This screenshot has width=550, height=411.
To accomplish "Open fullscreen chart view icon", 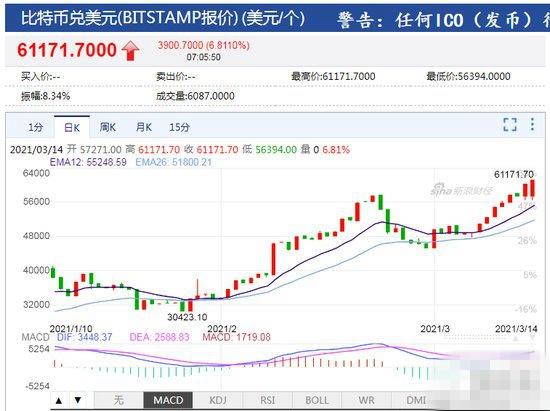I will pos(510,124).
